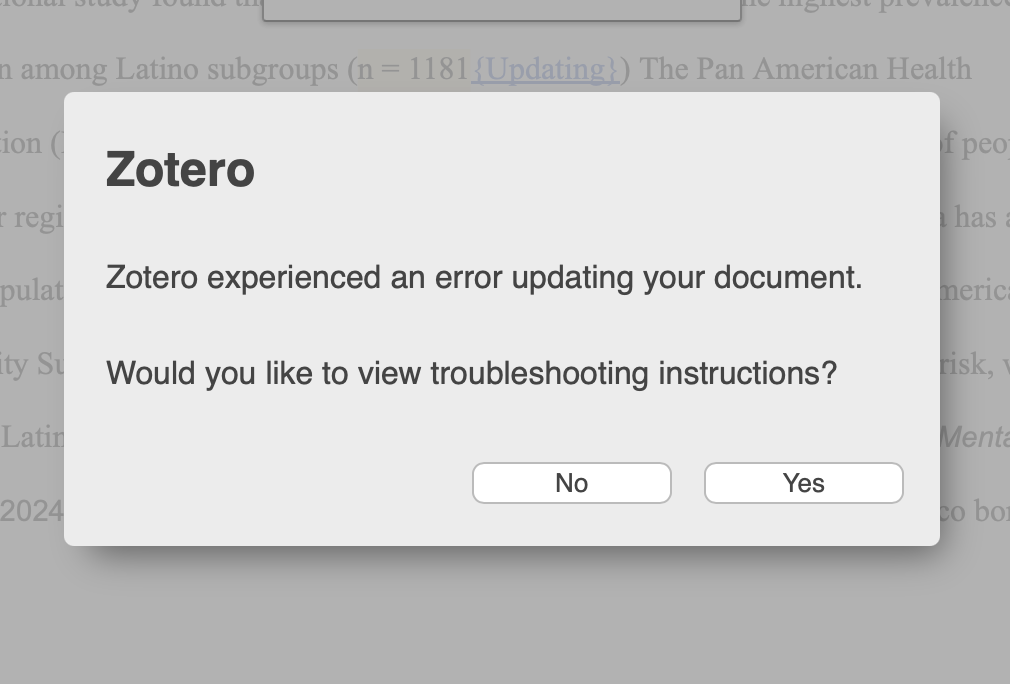1010x684 pixels.
Task: Click 'Zotero experienced an error updating your document.' text
Action: (484, 278)
